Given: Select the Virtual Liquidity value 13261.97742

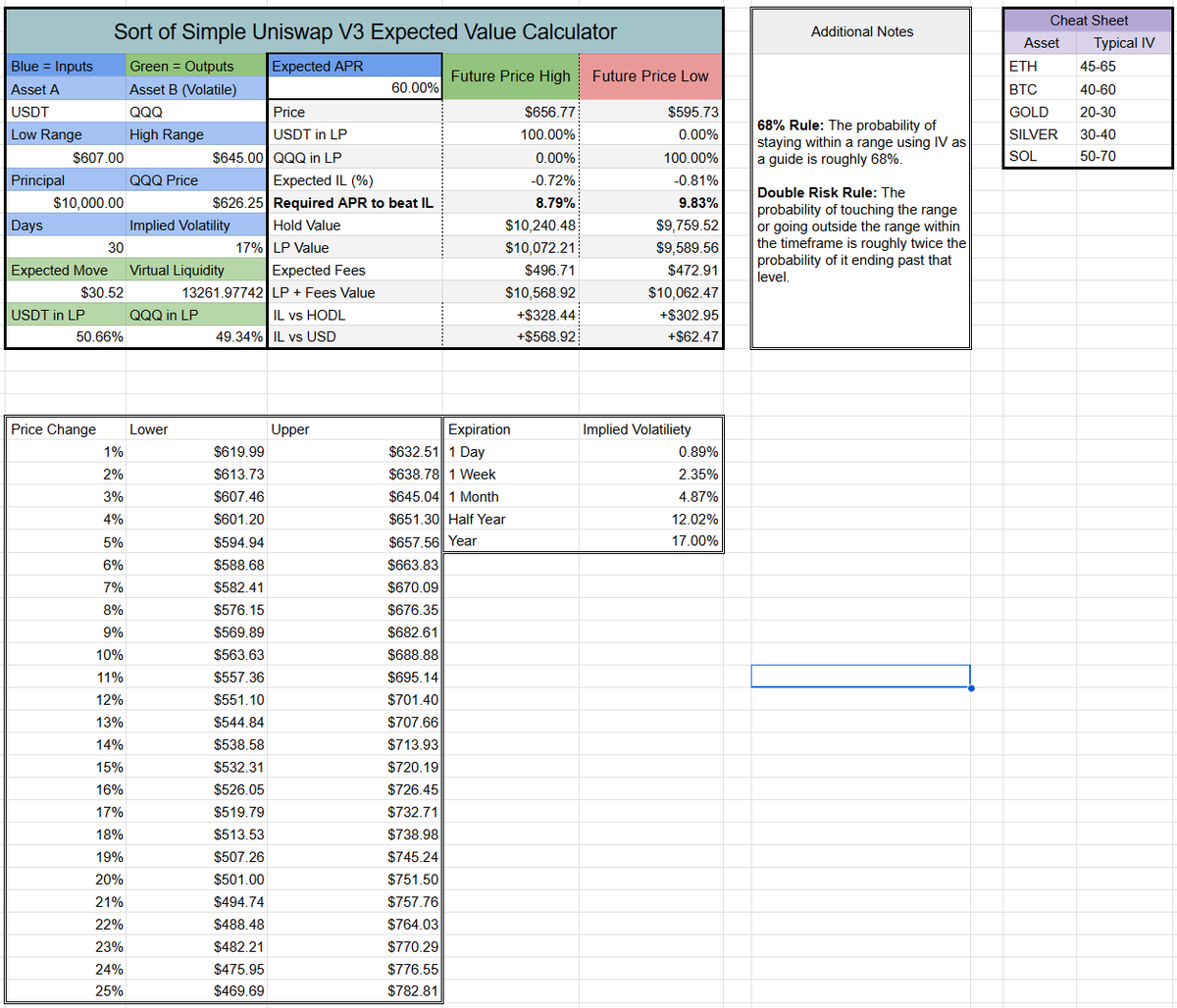Looking at the screenshot, I should 196,292.
